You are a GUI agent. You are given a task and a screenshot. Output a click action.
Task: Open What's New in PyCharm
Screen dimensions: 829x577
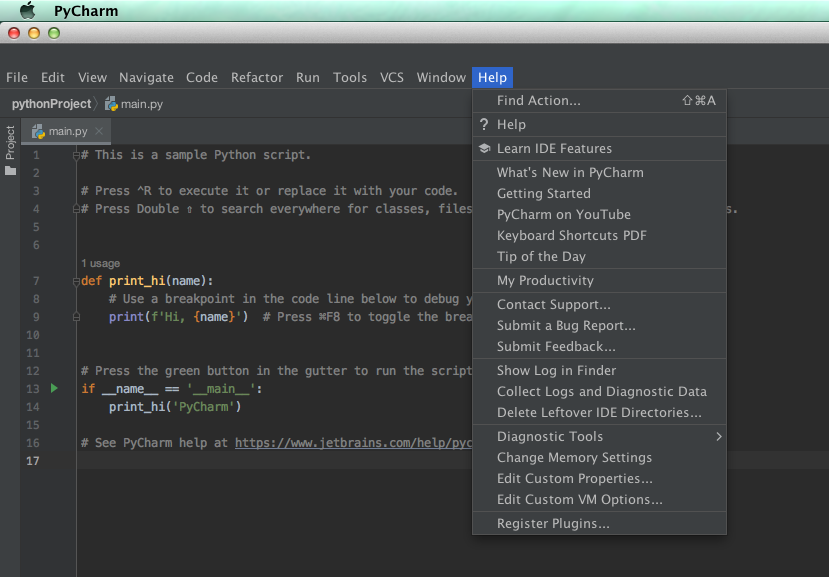599,172
